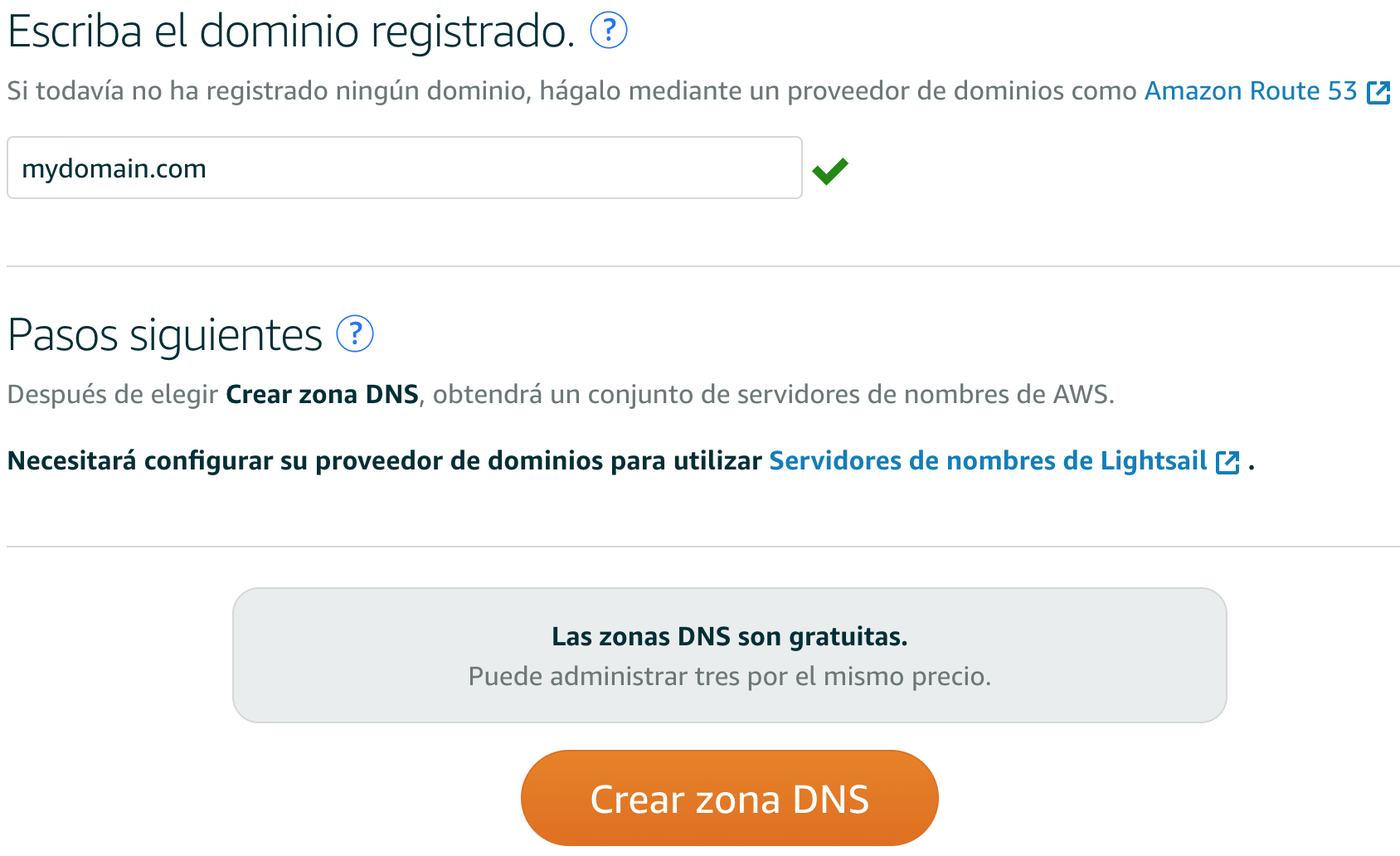Click the "Las zonas DNS son gratuitas" notice
Image resolution: width=1400 pixels, height=856 pixels.
(730, 655)
